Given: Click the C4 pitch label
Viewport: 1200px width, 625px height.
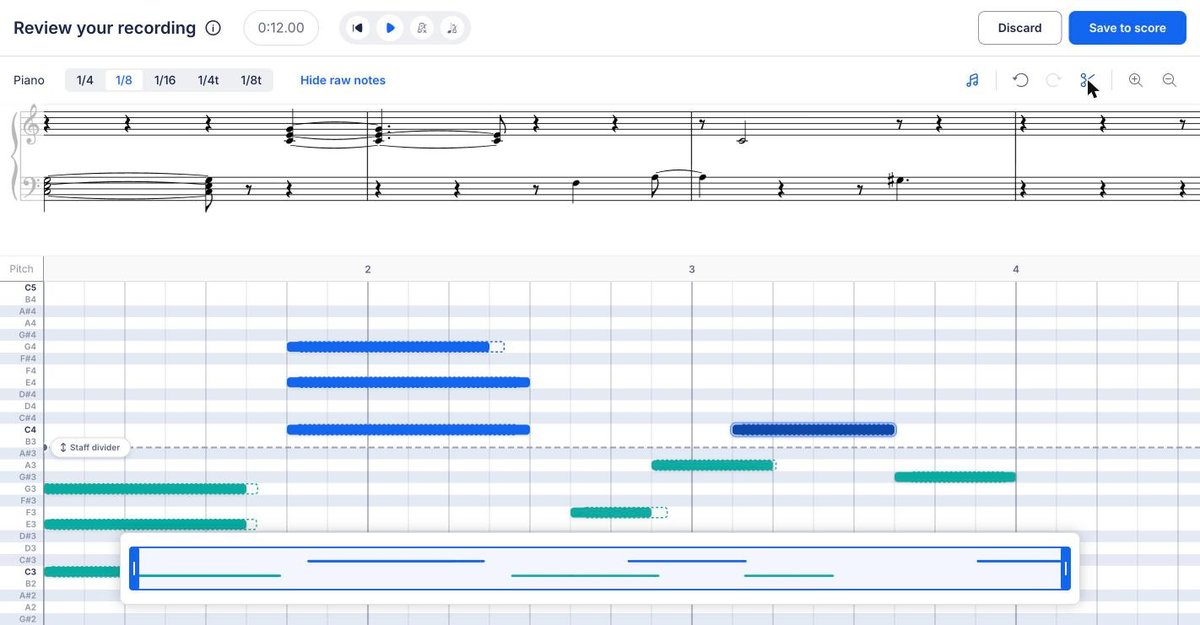Looking at the screenshot, I should tap(30, 430).
